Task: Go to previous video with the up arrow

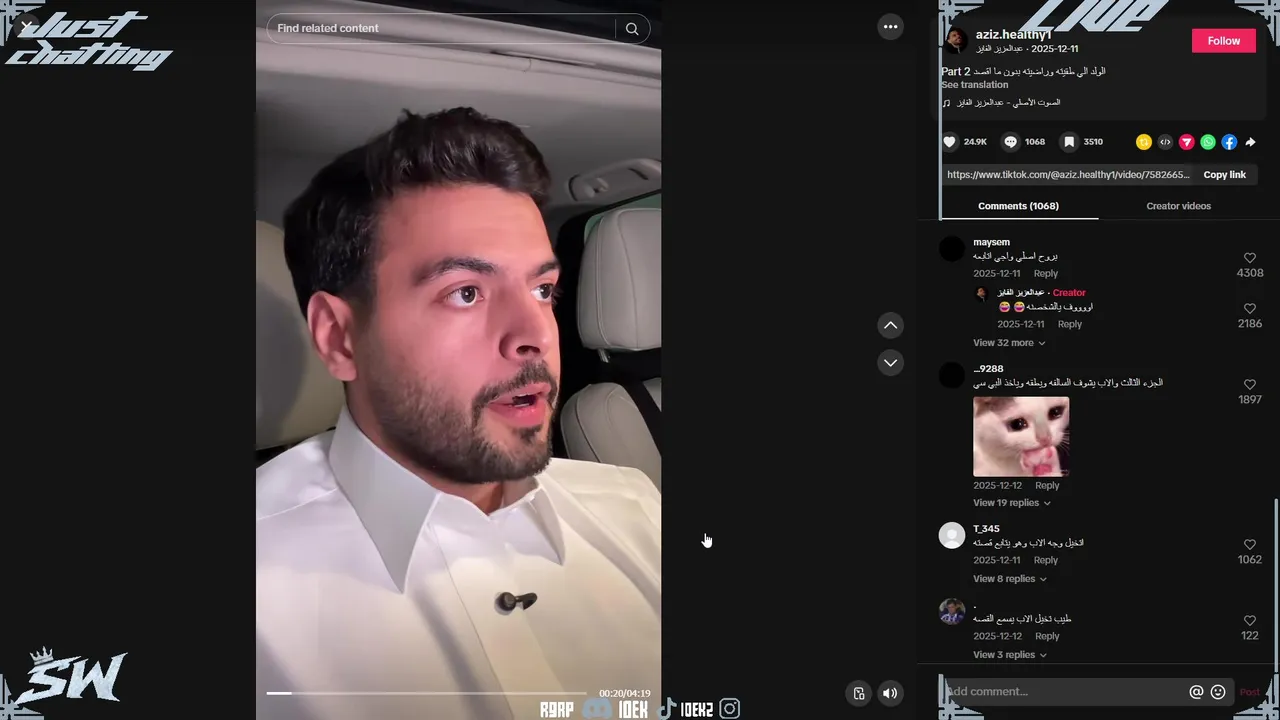Action: coord(890,325)
